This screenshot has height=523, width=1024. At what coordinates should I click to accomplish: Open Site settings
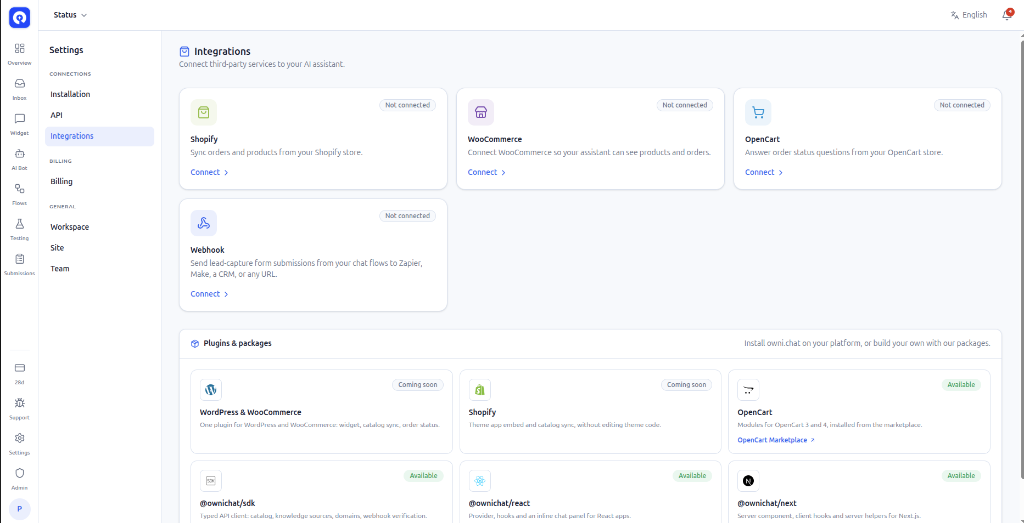[x=99, y=248]
